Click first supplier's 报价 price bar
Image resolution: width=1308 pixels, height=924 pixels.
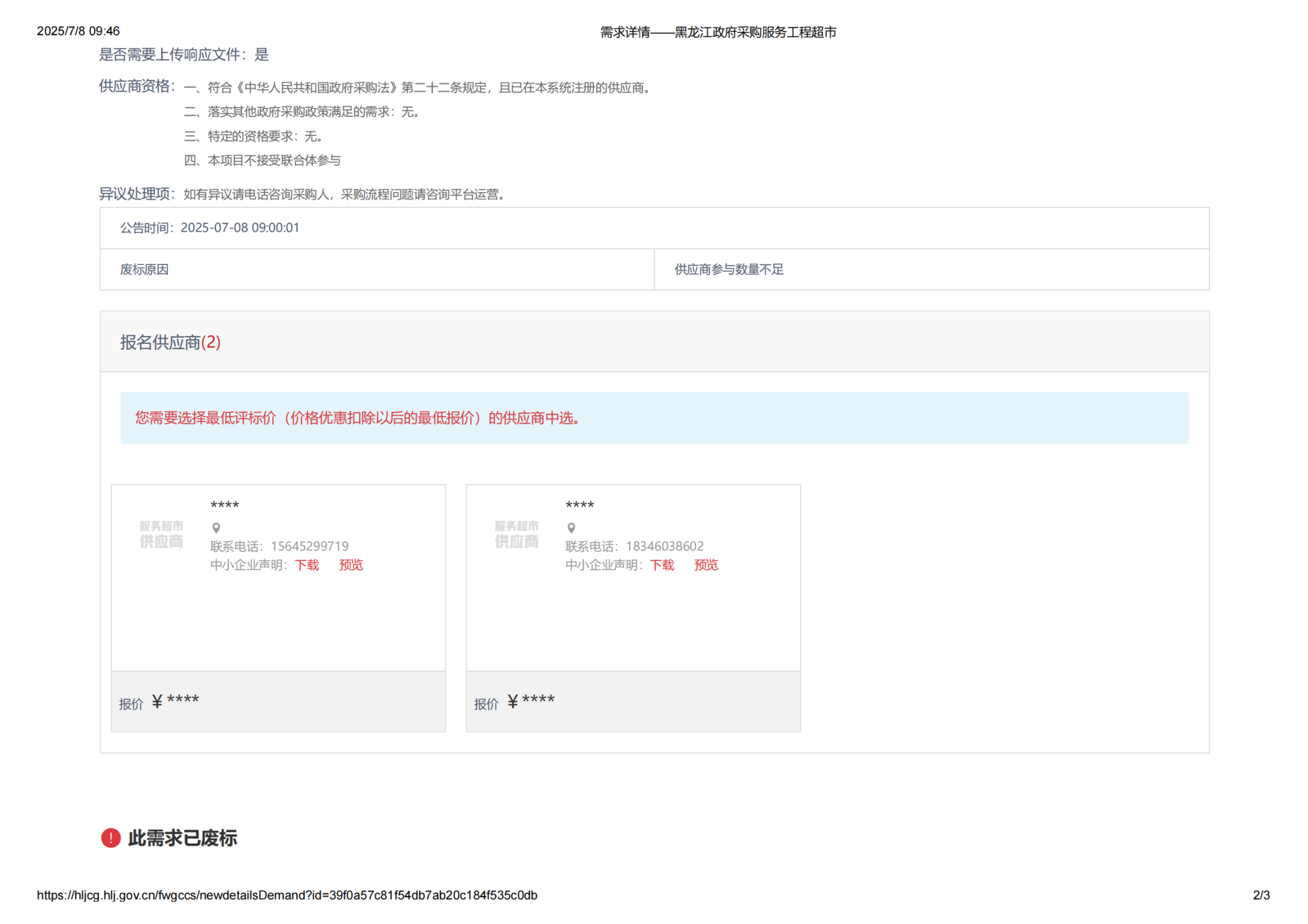tap(278, 702)
